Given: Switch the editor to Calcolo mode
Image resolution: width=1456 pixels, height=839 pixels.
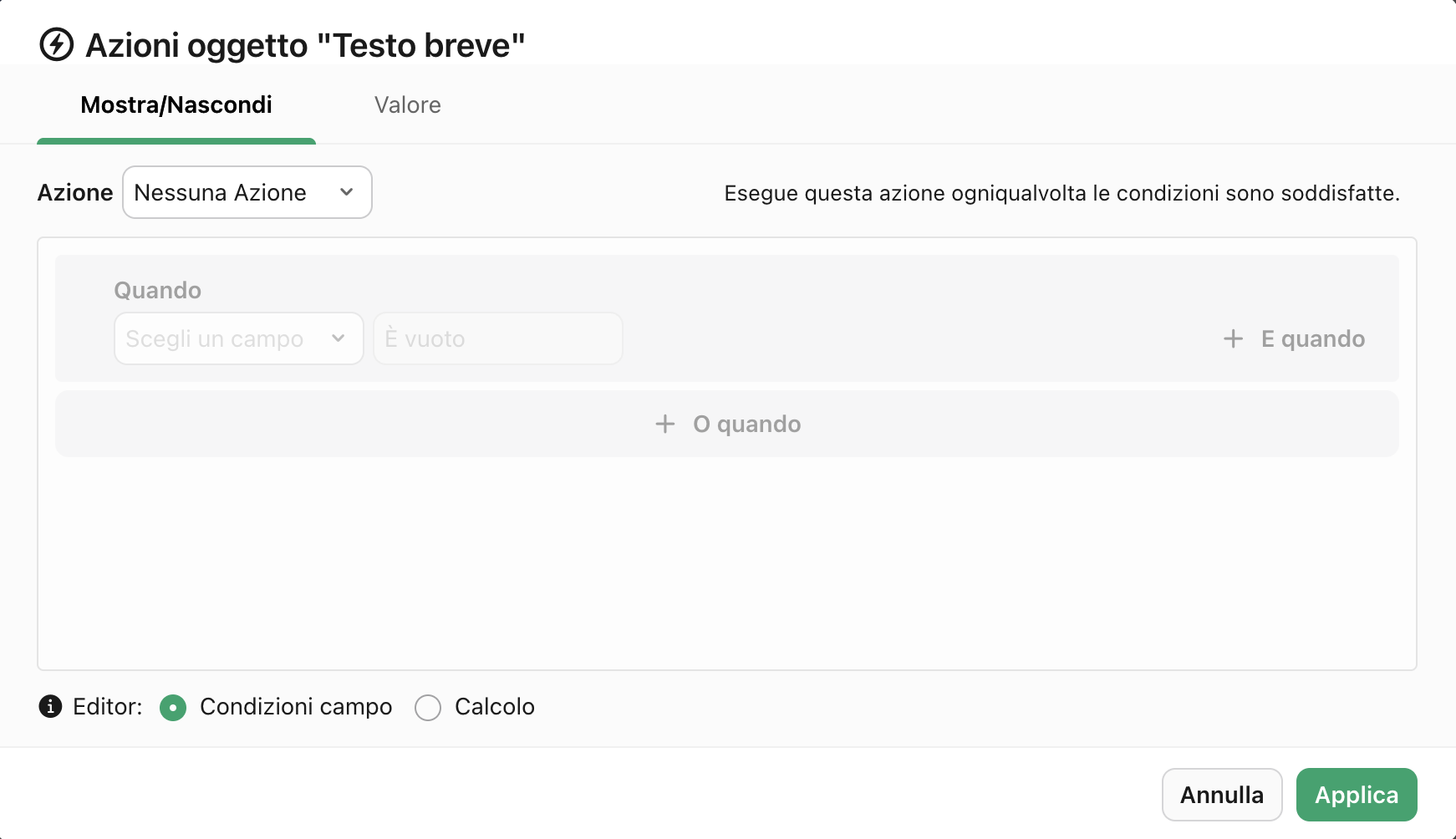Looking at the screenshot, I should tap(428, 707).
